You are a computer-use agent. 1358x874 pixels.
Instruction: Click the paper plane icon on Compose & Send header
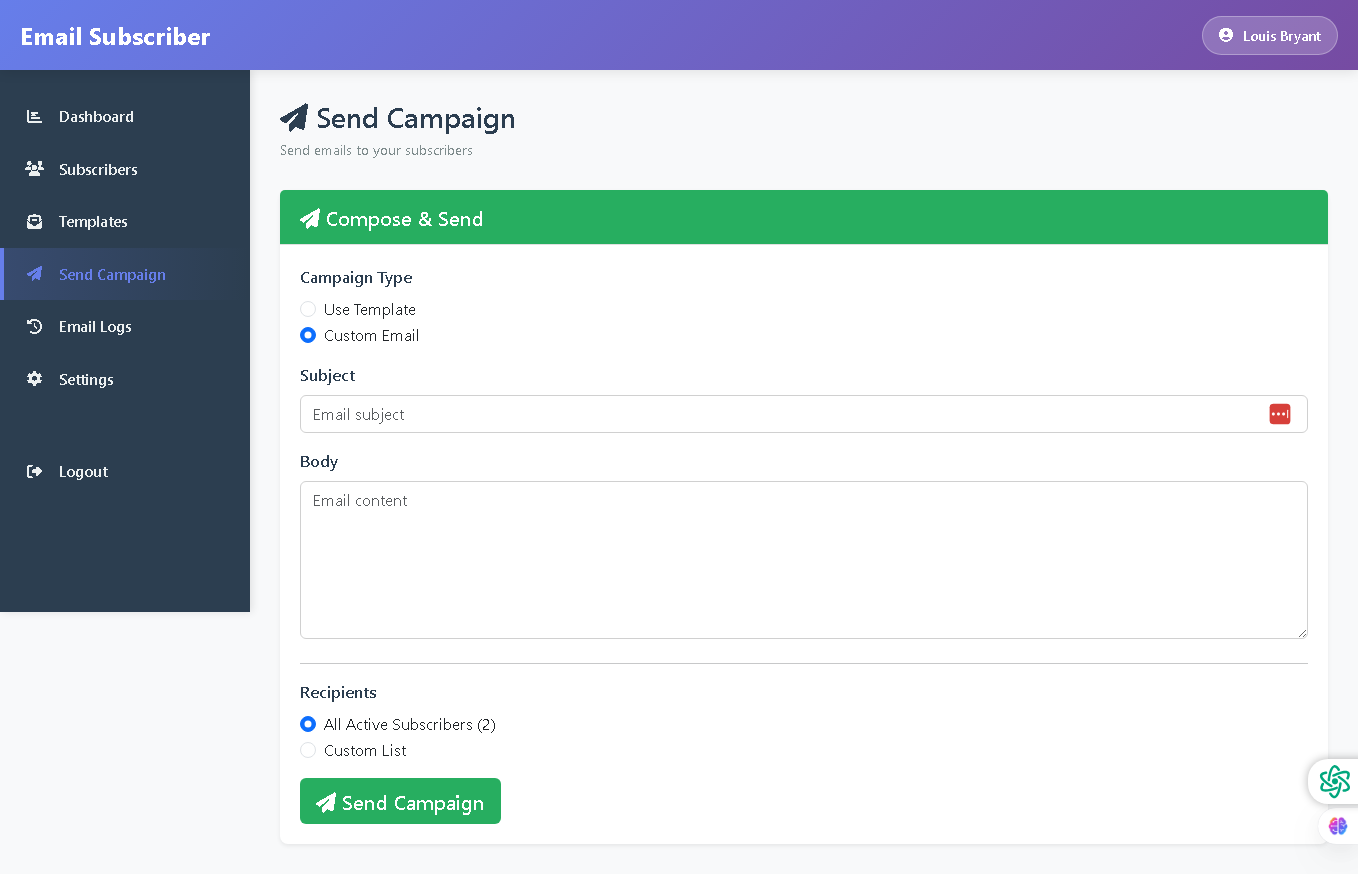click(x=310, y=217)
